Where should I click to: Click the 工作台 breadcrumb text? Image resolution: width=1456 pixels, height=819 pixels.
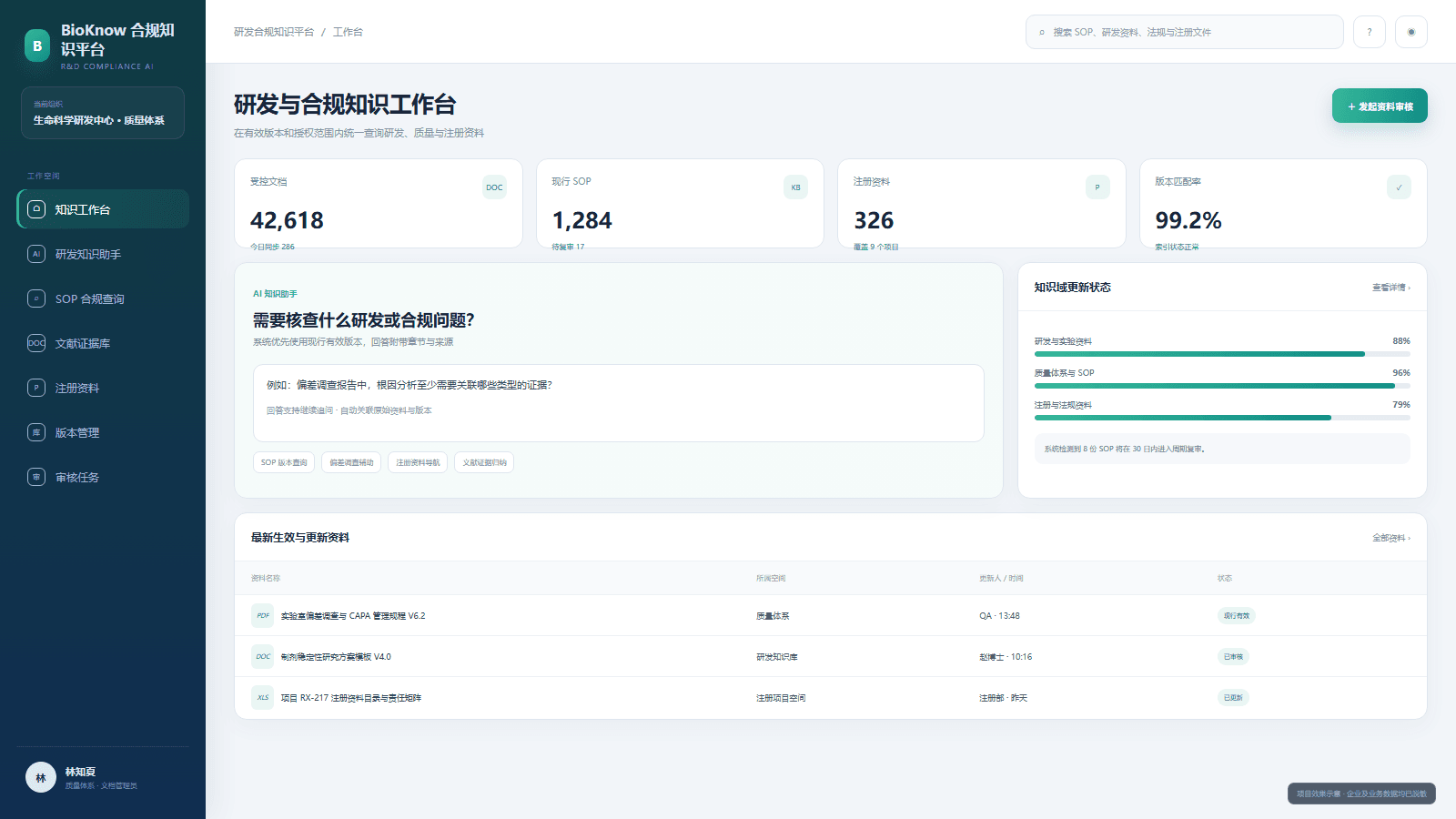click(x=348, y=32)
